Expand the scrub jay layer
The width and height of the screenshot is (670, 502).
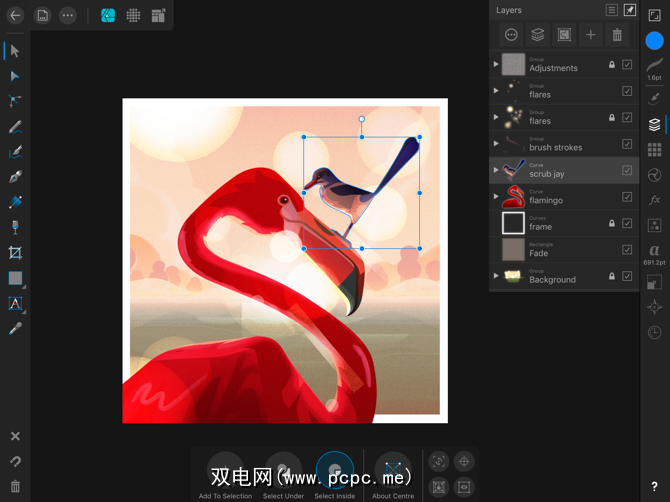pyautogui.click(x=496, y=170)
